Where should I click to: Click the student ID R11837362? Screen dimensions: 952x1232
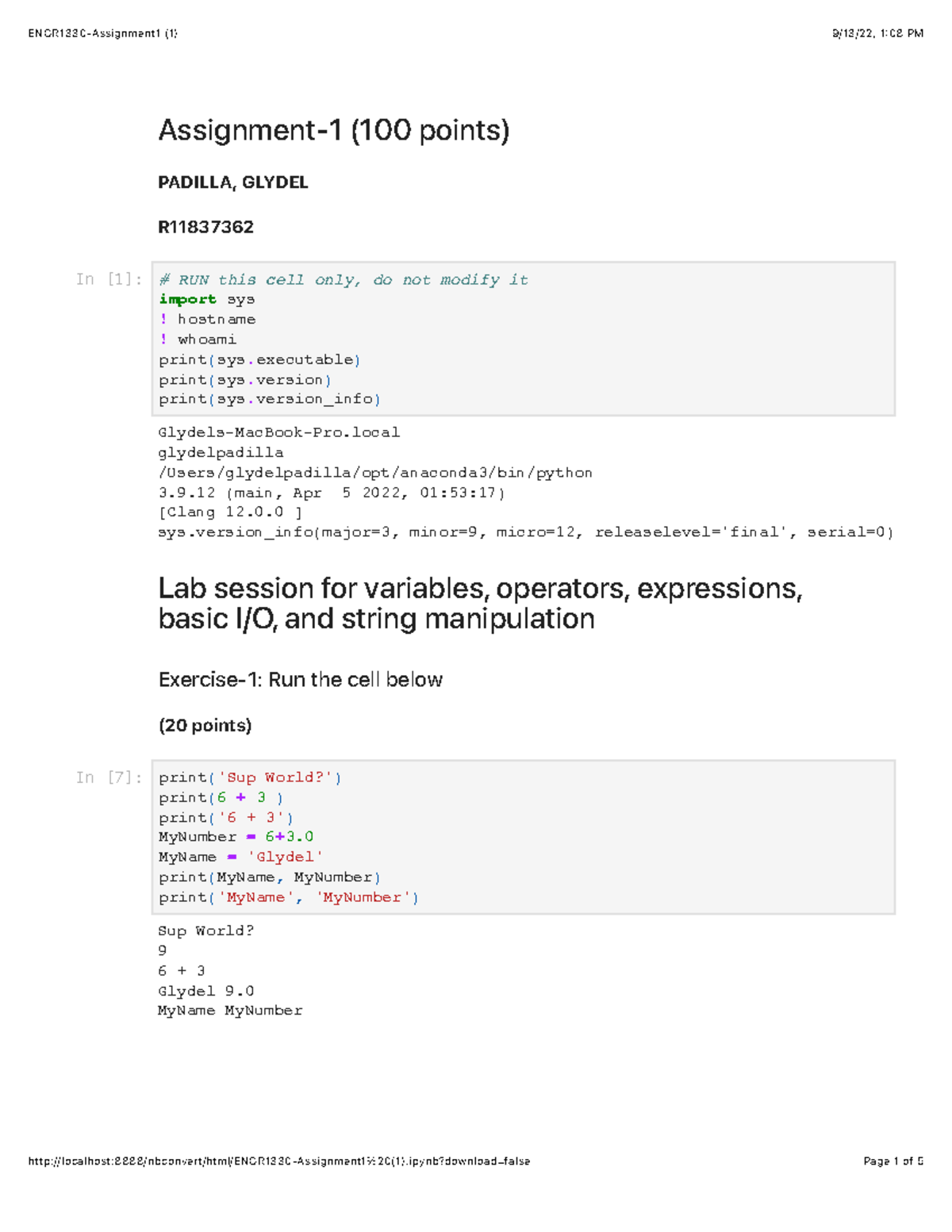point(205,227)
